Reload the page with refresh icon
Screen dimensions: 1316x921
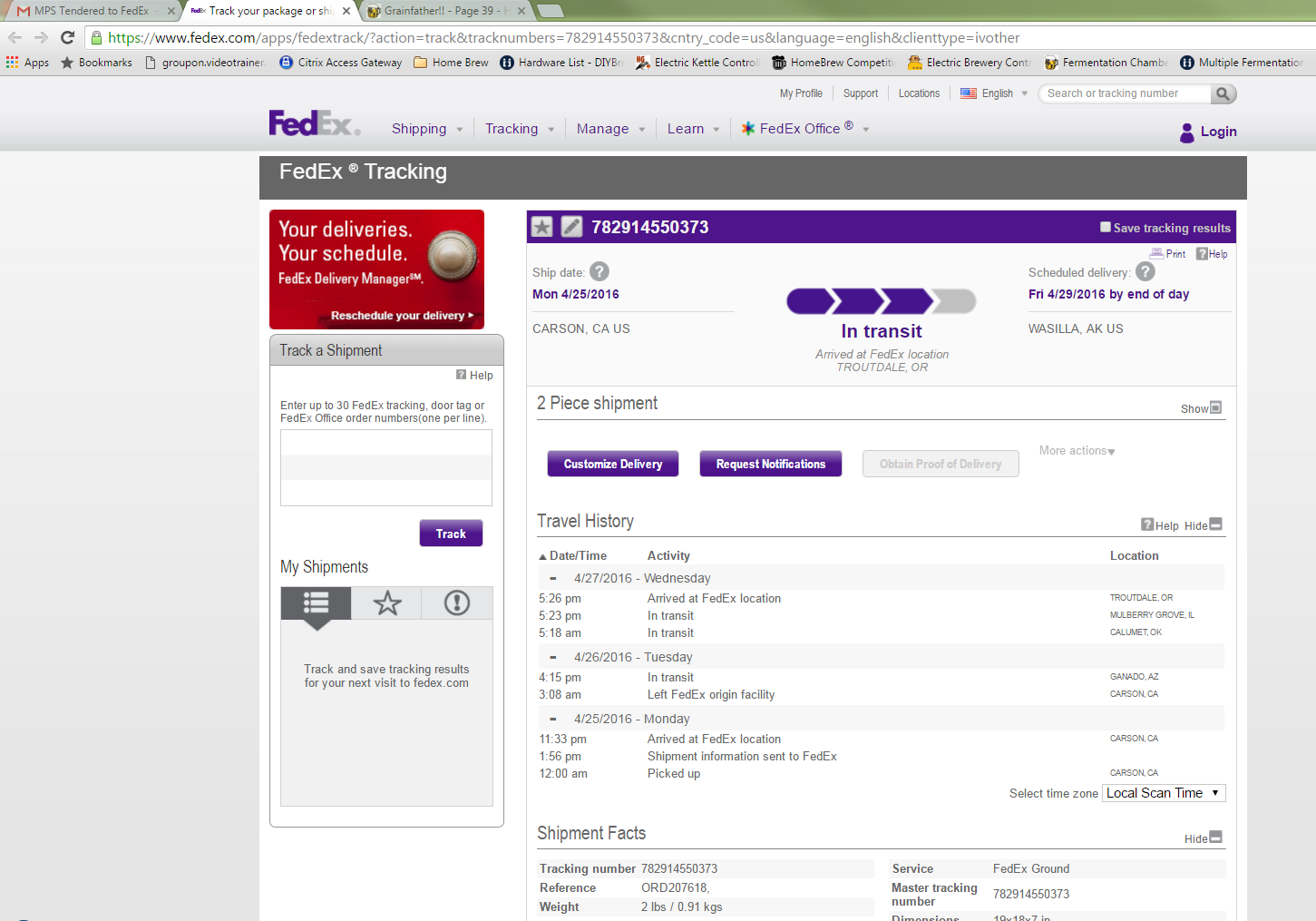click(x=67, y=37)
